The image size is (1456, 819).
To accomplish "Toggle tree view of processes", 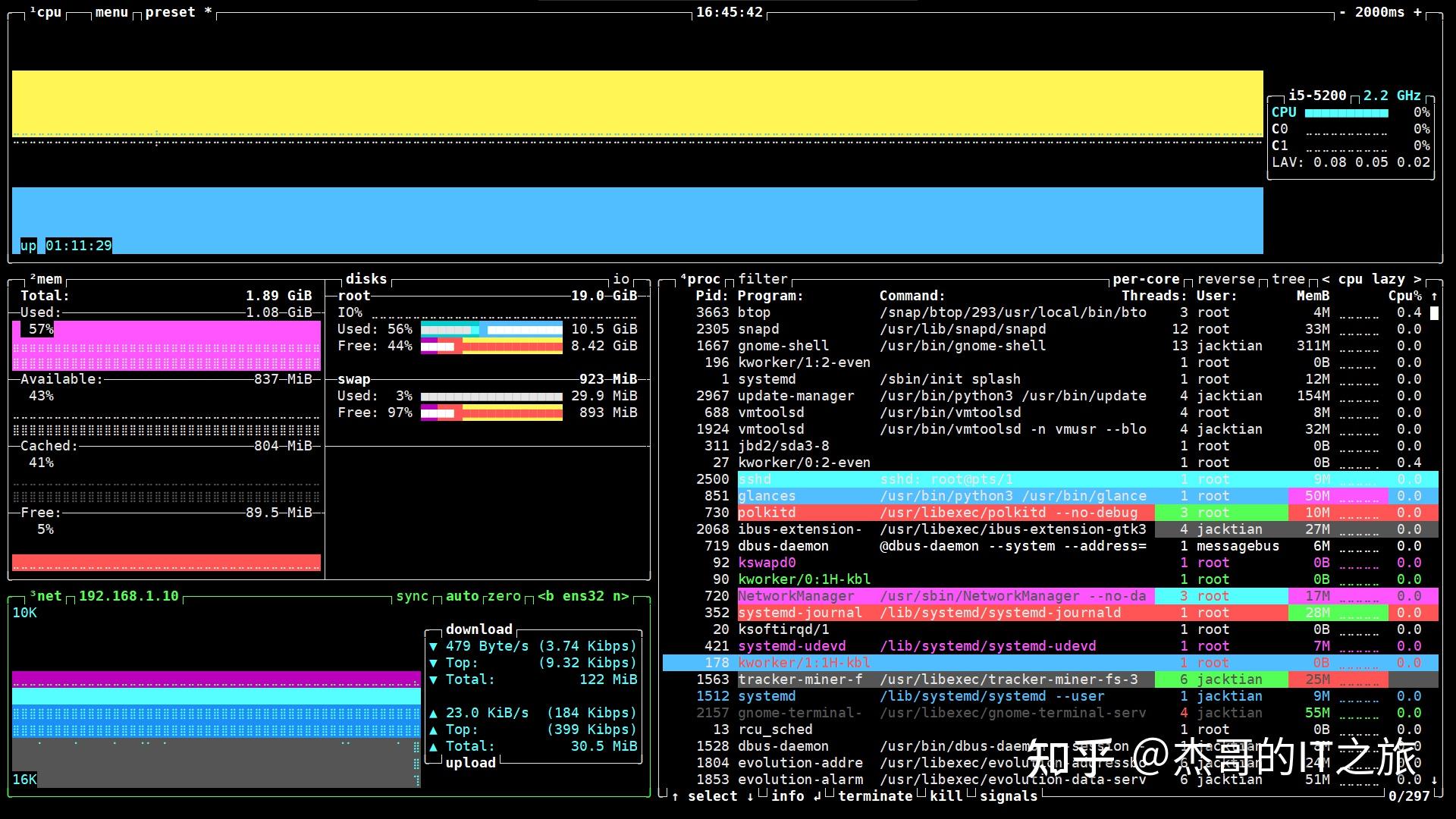I will tap(1288, 279).
